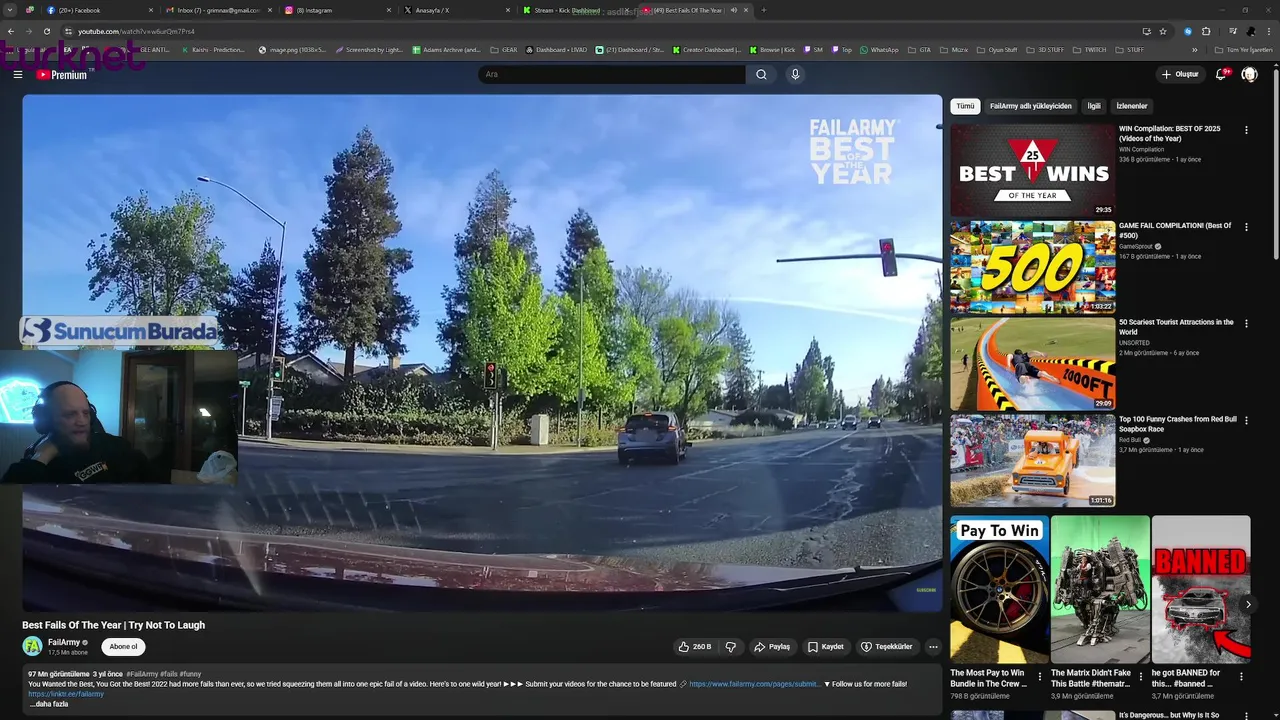Reload the page
The image size is (1280, 720).
click(x=46, y=31)
